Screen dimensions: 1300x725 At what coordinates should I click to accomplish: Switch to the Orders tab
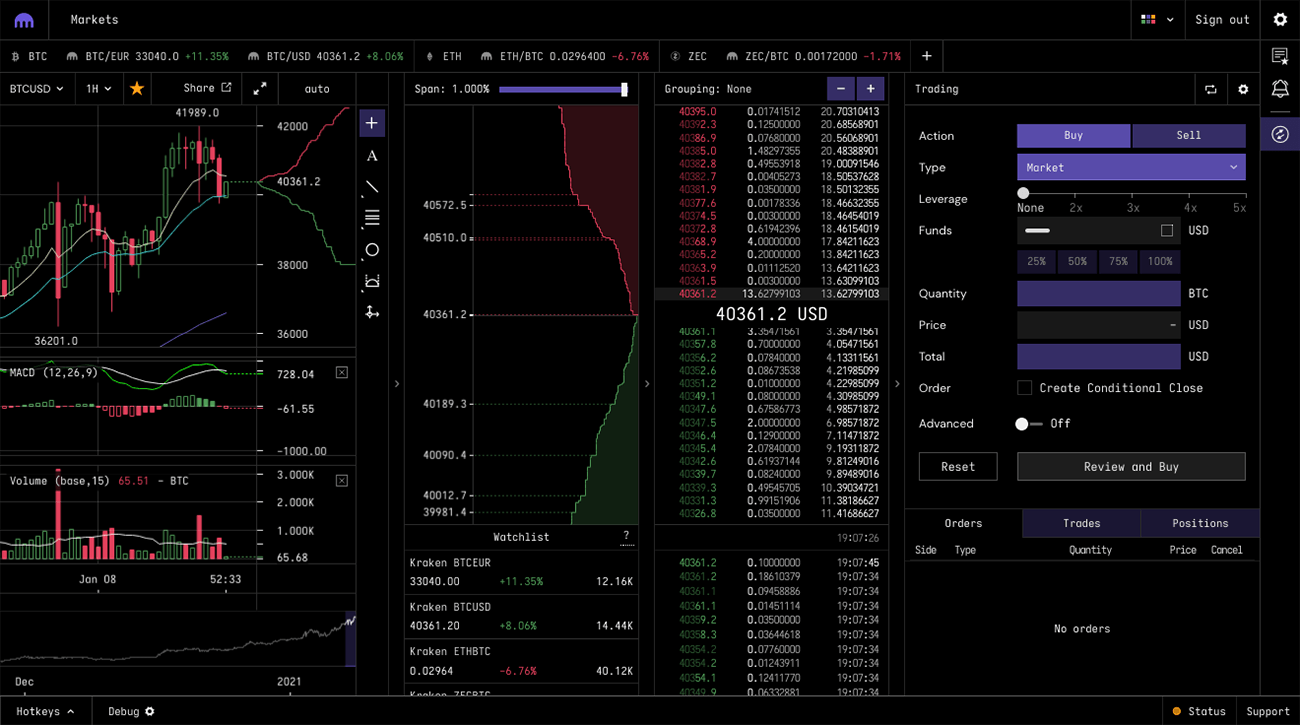964,523
